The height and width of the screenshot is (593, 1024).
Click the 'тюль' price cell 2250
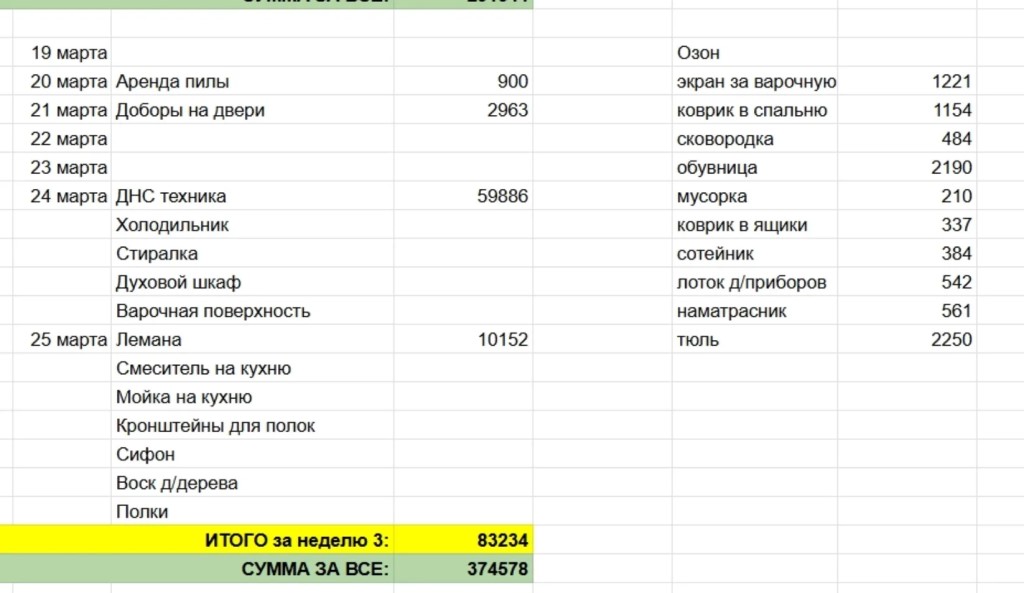(950, 340)
